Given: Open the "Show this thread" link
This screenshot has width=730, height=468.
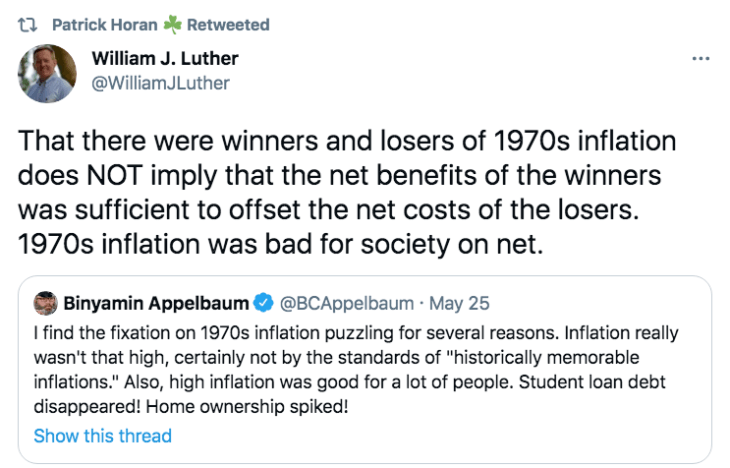Looking at the screenshot, I should [102, 436].
